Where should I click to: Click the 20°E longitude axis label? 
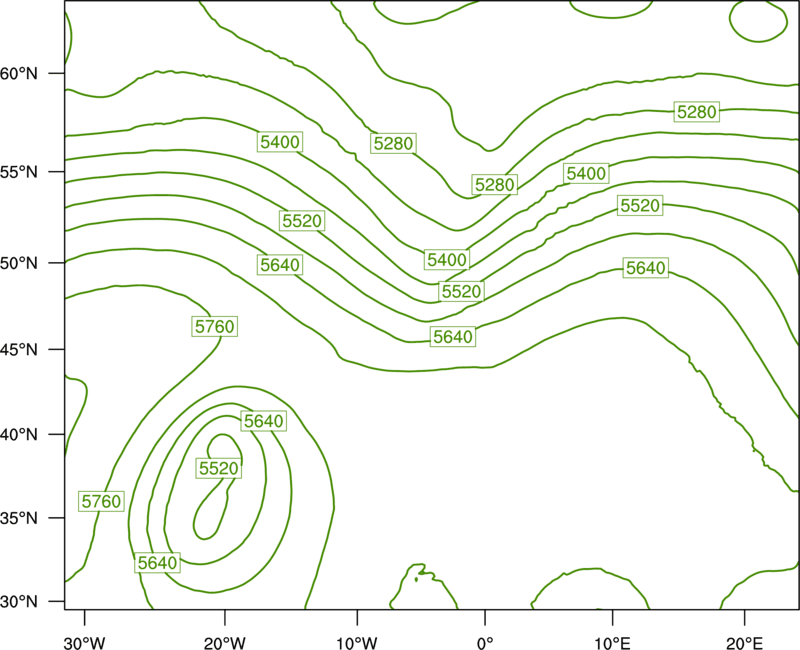point(744,643)
